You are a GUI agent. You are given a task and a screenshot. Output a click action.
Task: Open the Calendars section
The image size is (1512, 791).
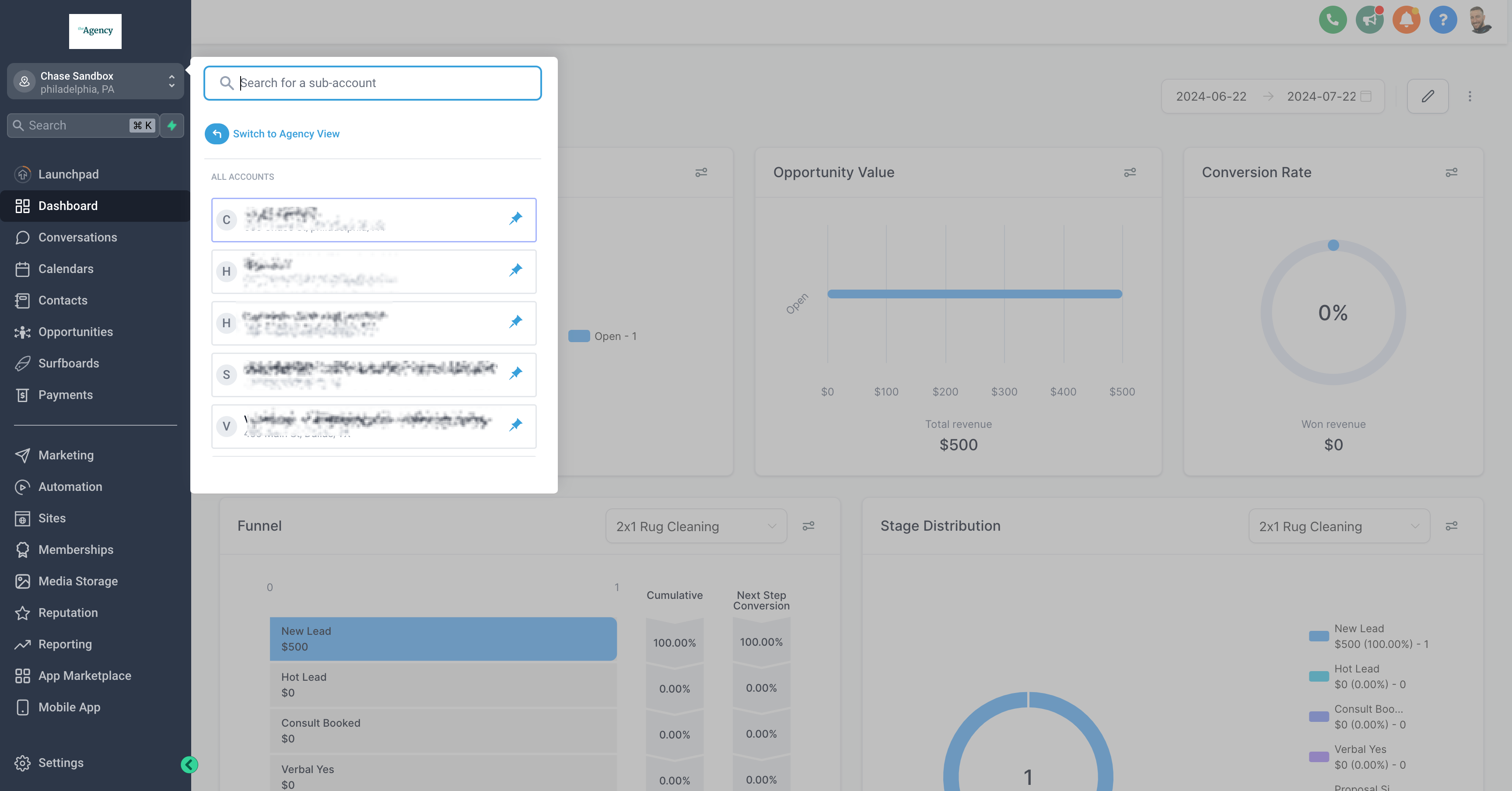pos(95,269)
